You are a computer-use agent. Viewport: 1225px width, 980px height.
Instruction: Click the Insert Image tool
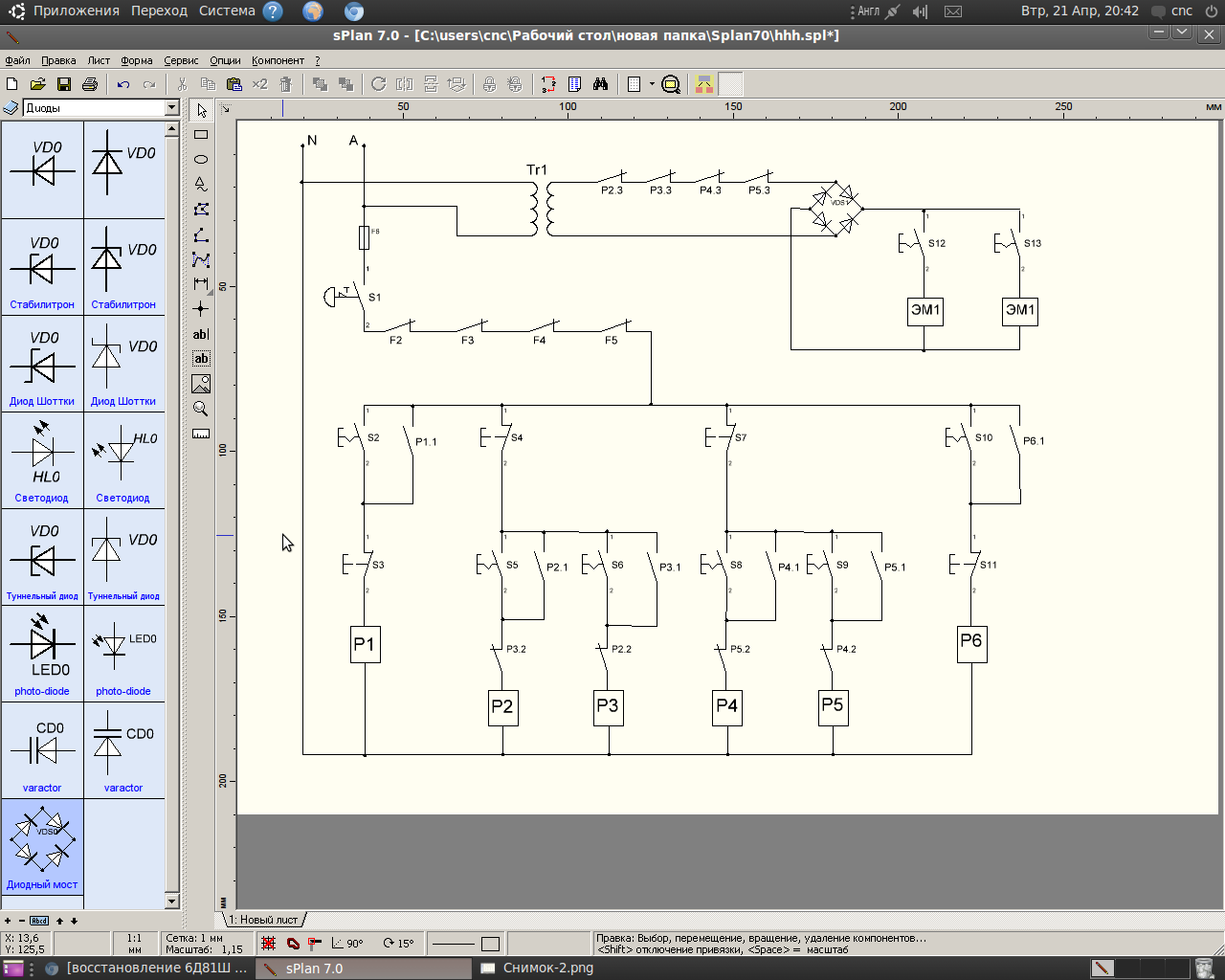pos(201,384)
